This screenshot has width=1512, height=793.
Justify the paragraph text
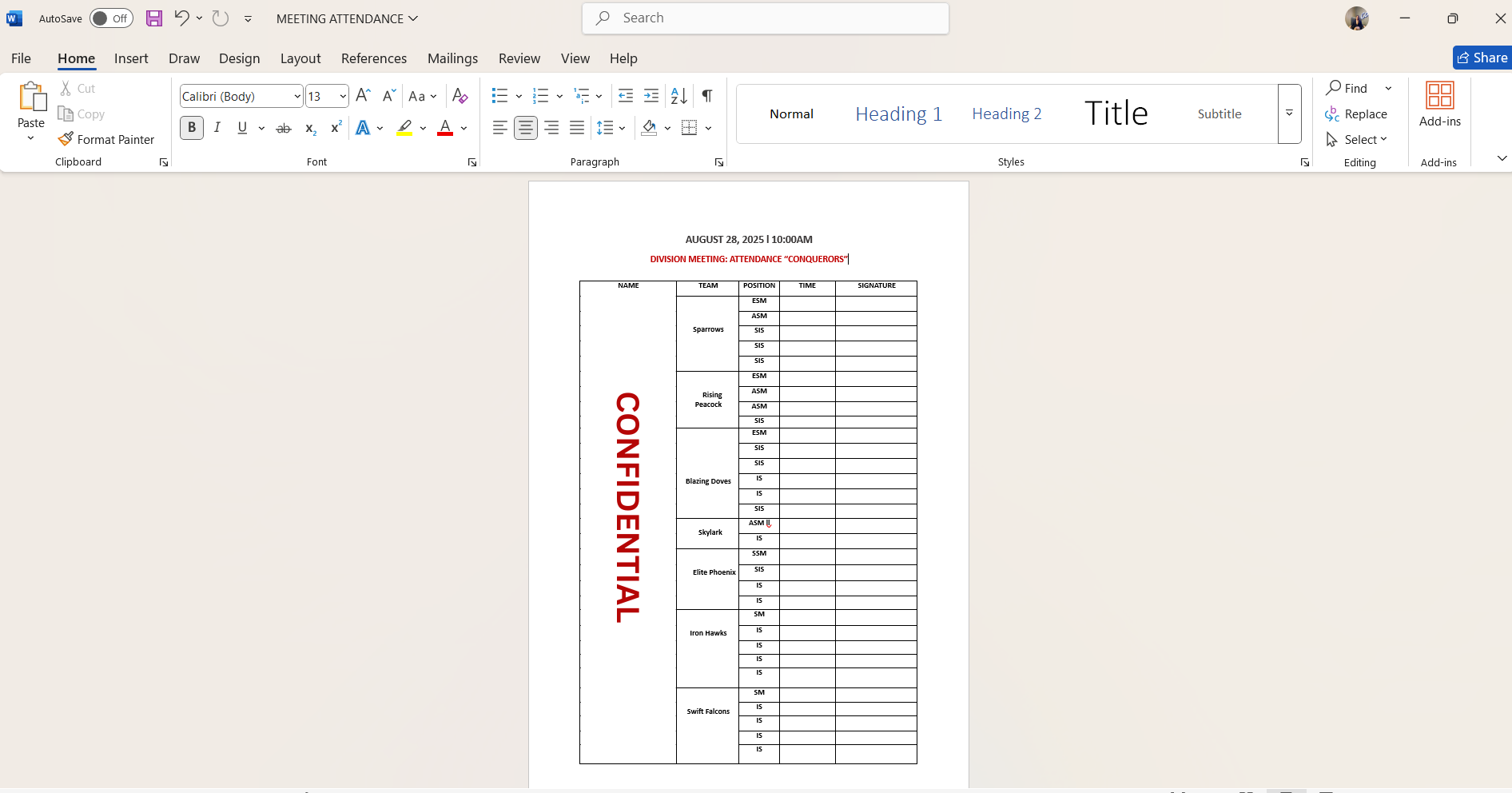(x=577, y=128)
